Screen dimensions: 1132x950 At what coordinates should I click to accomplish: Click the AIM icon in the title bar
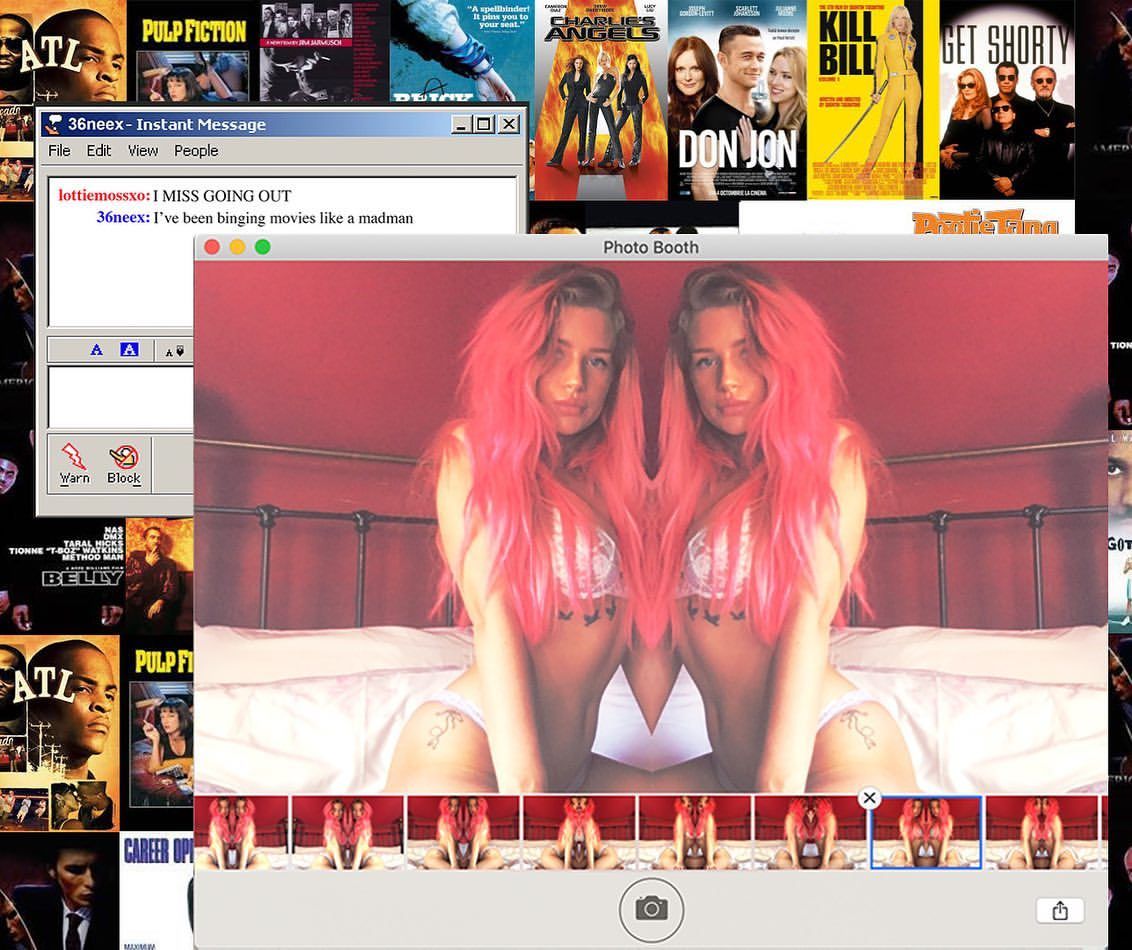54,124
